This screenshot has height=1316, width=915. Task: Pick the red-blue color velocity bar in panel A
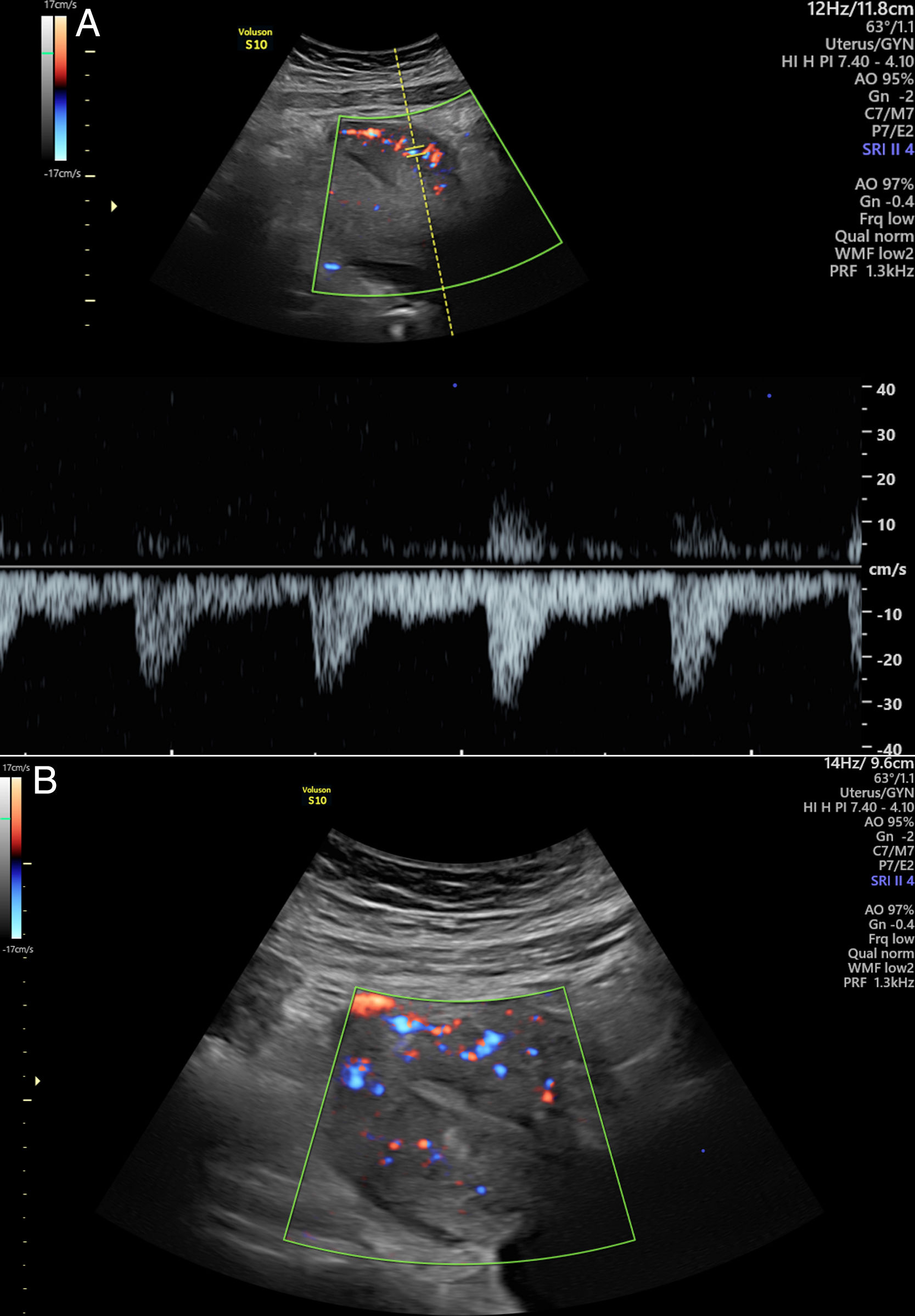coord(61,88)
